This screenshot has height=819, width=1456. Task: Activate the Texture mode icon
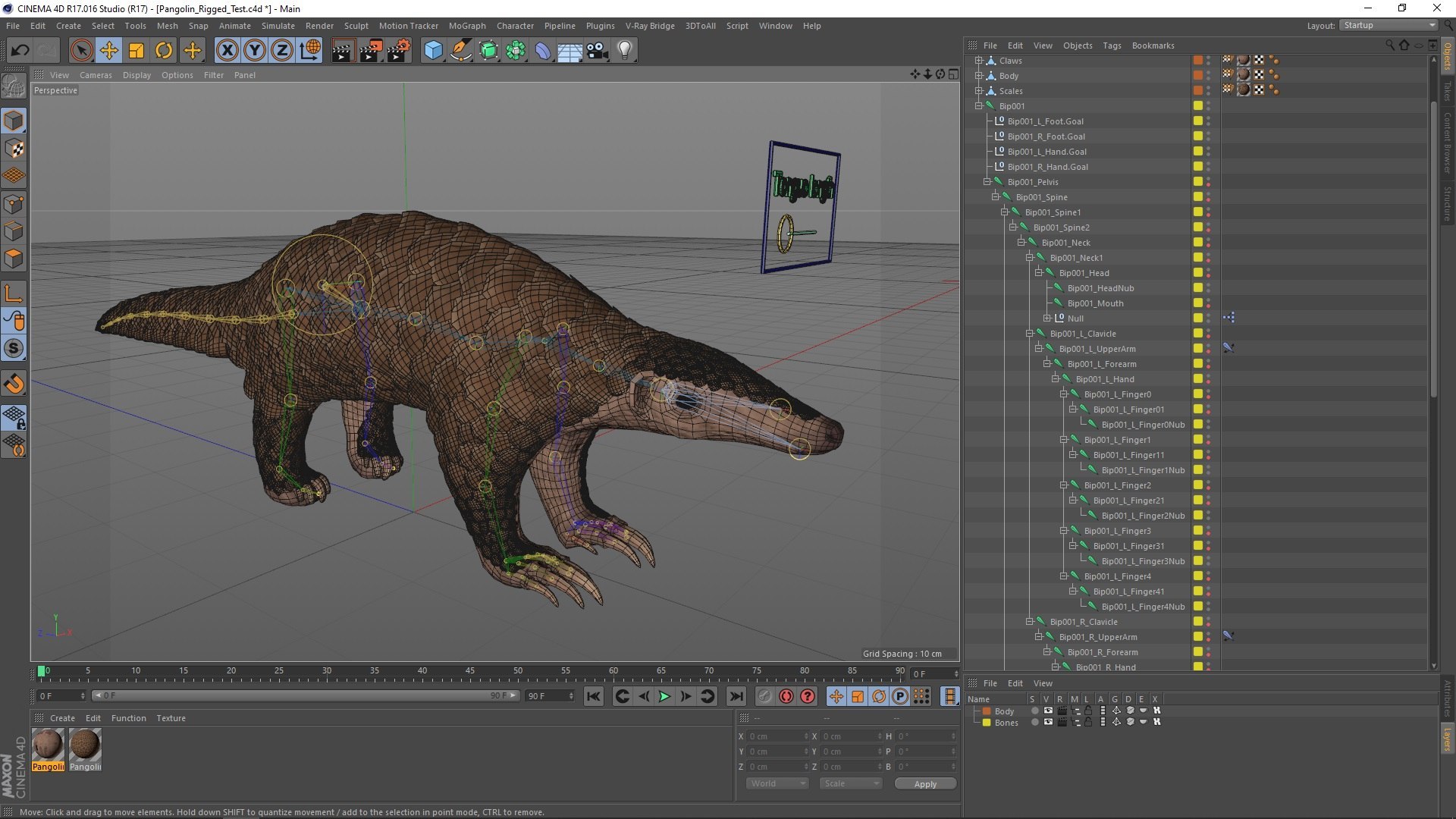point(14,149)
